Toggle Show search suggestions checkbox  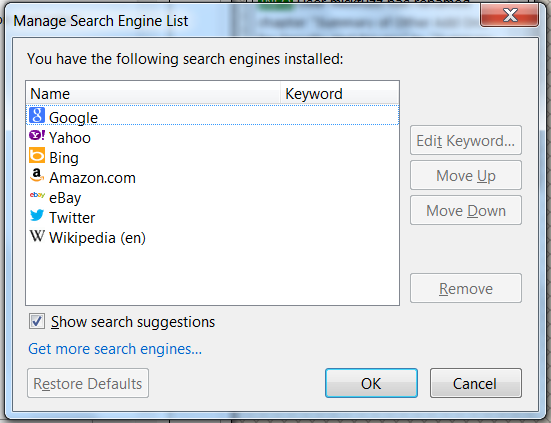37,321
